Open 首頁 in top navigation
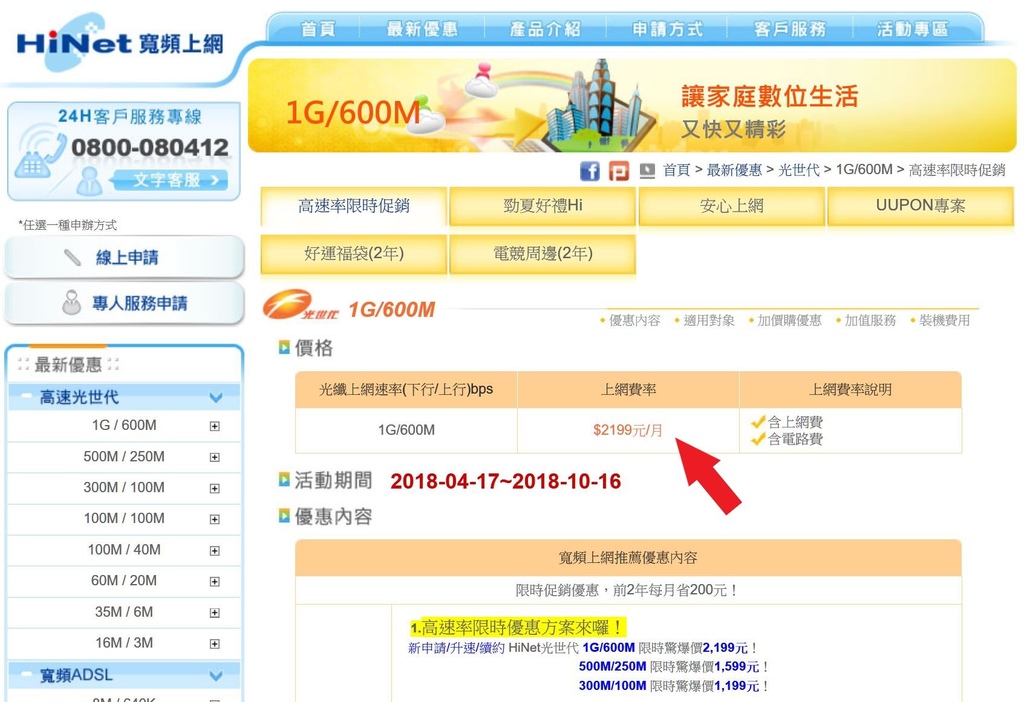 [x=317, y=29]
